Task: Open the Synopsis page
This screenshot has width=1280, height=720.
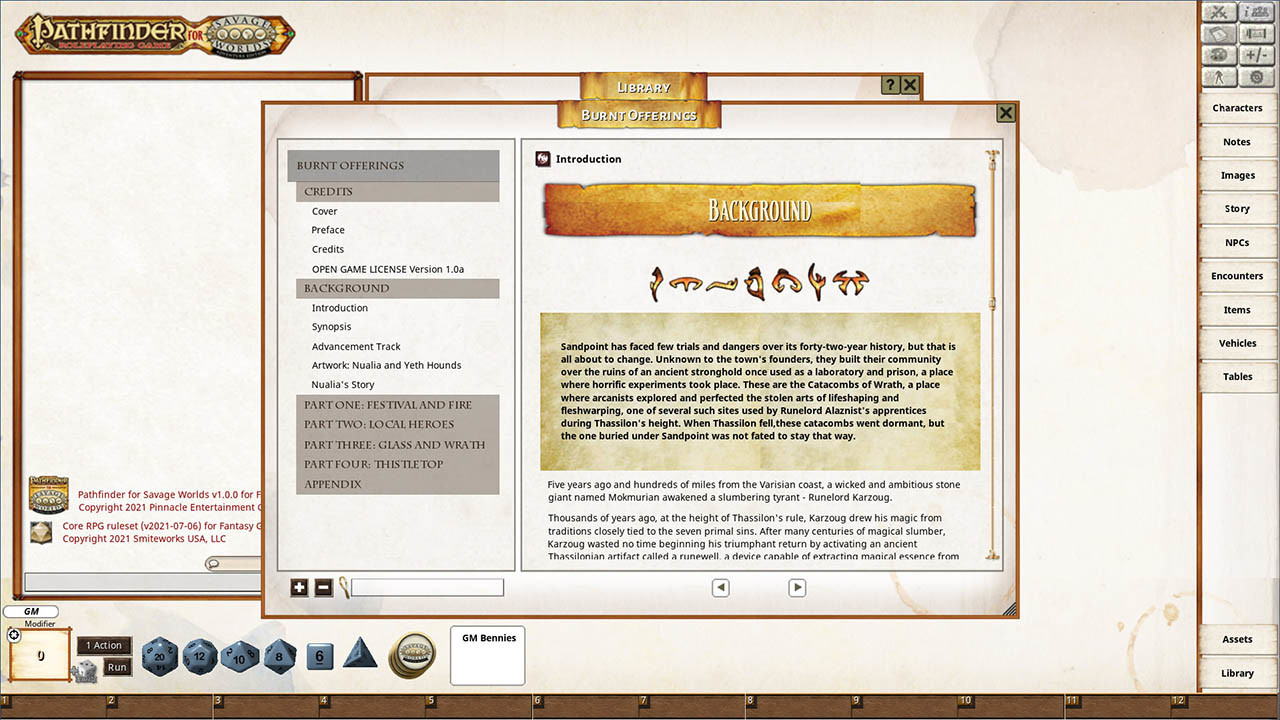Action: [x=331, y=327]
